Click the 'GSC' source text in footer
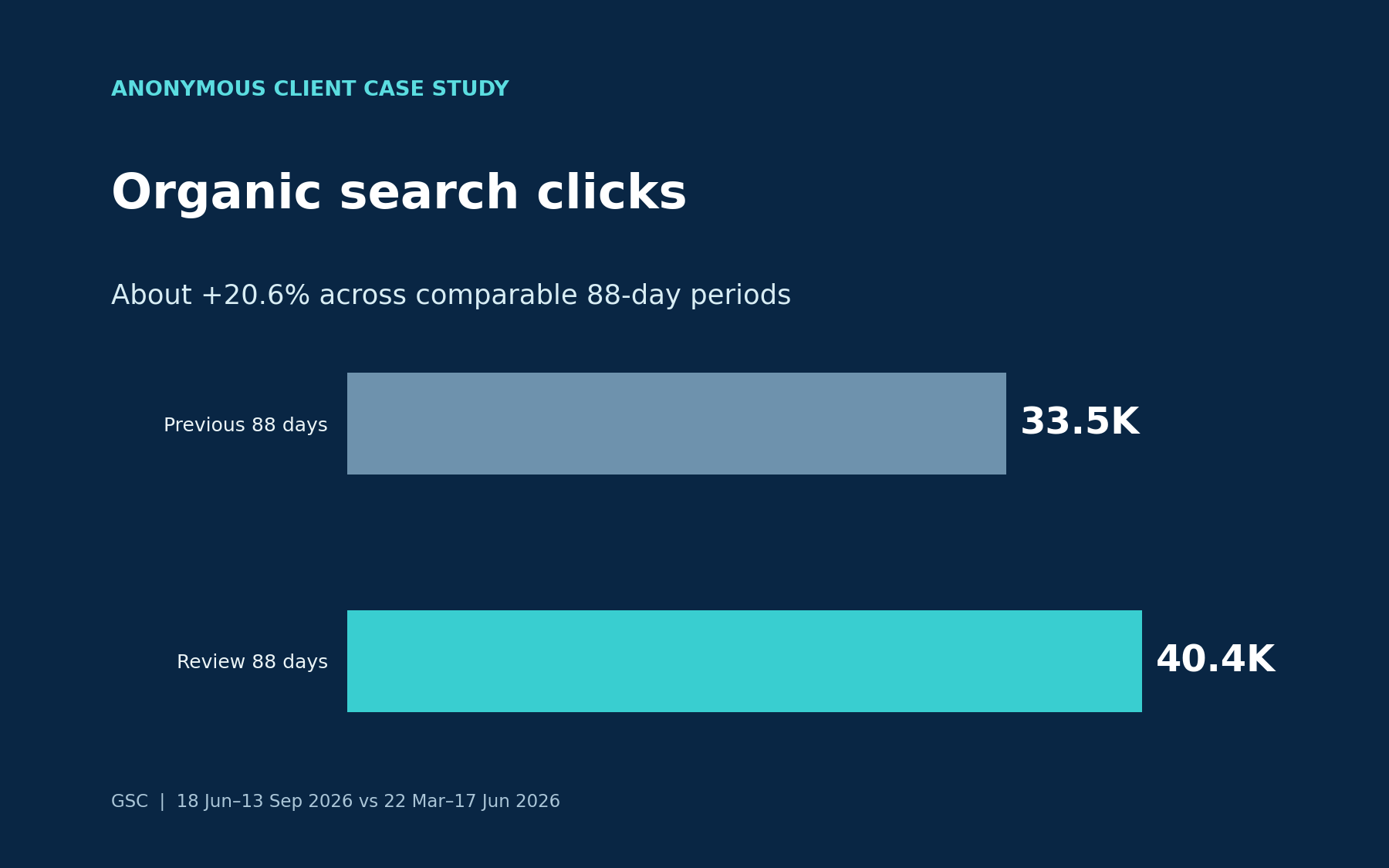The image size is (1389, 868). [x=130, y=802]
